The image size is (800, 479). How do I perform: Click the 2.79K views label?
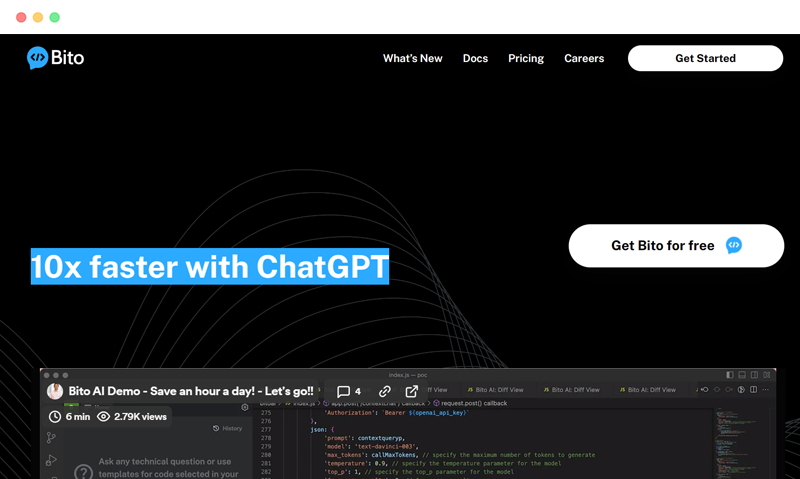140,417
